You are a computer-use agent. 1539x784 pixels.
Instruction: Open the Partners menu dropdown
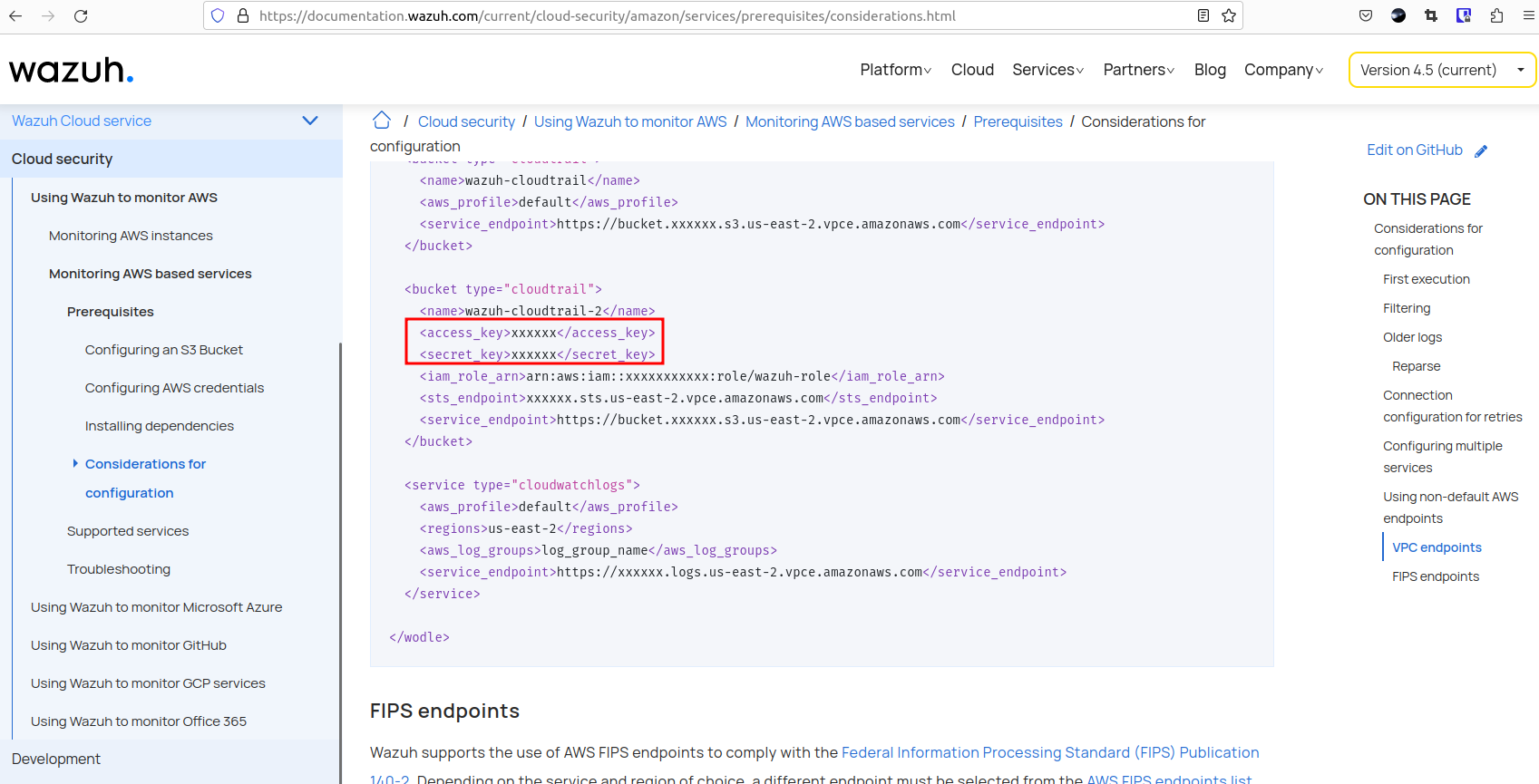[x=1138, y=70]
